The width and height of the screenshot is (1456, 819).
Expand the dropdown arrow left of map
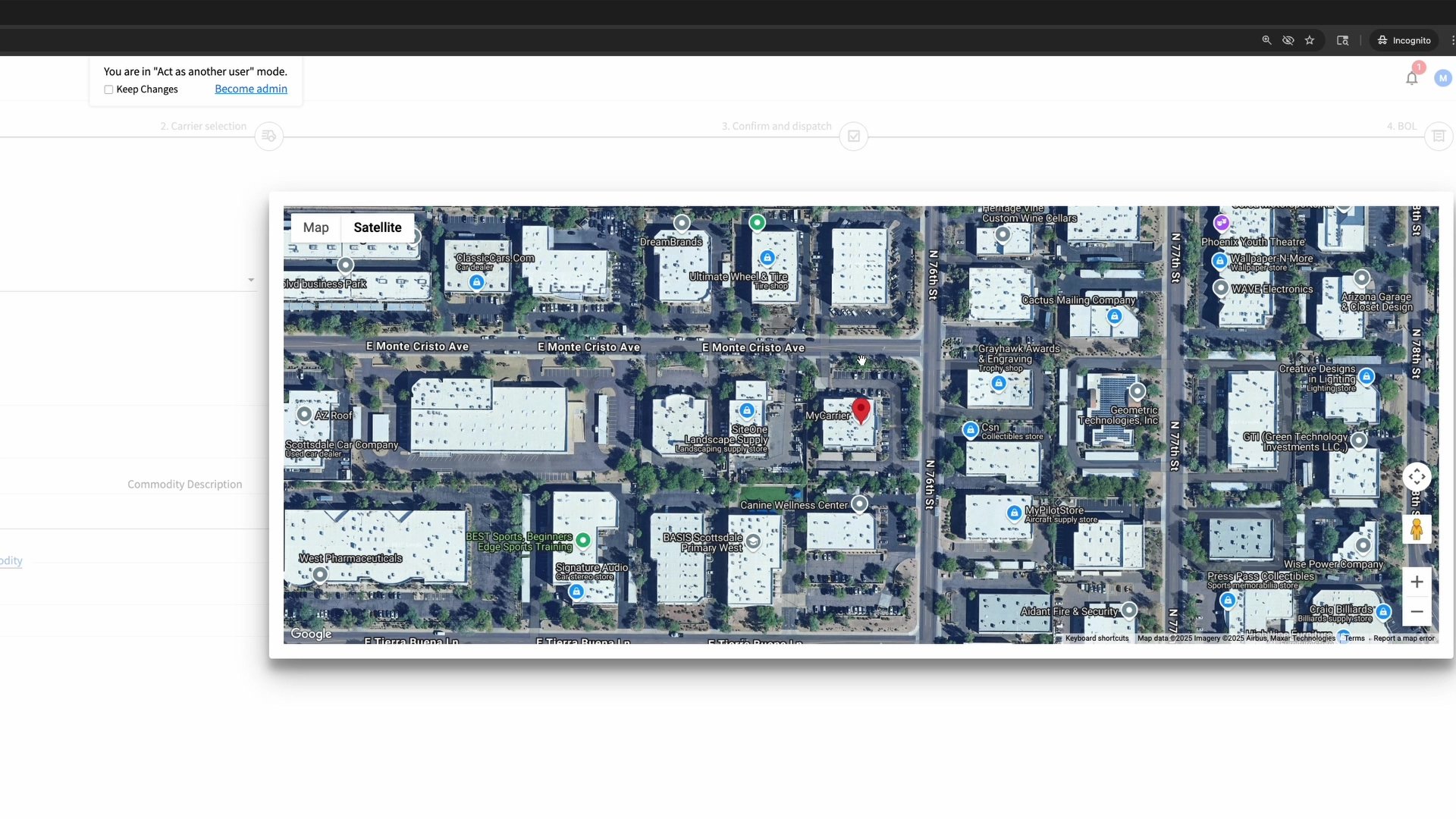(251, 280)
